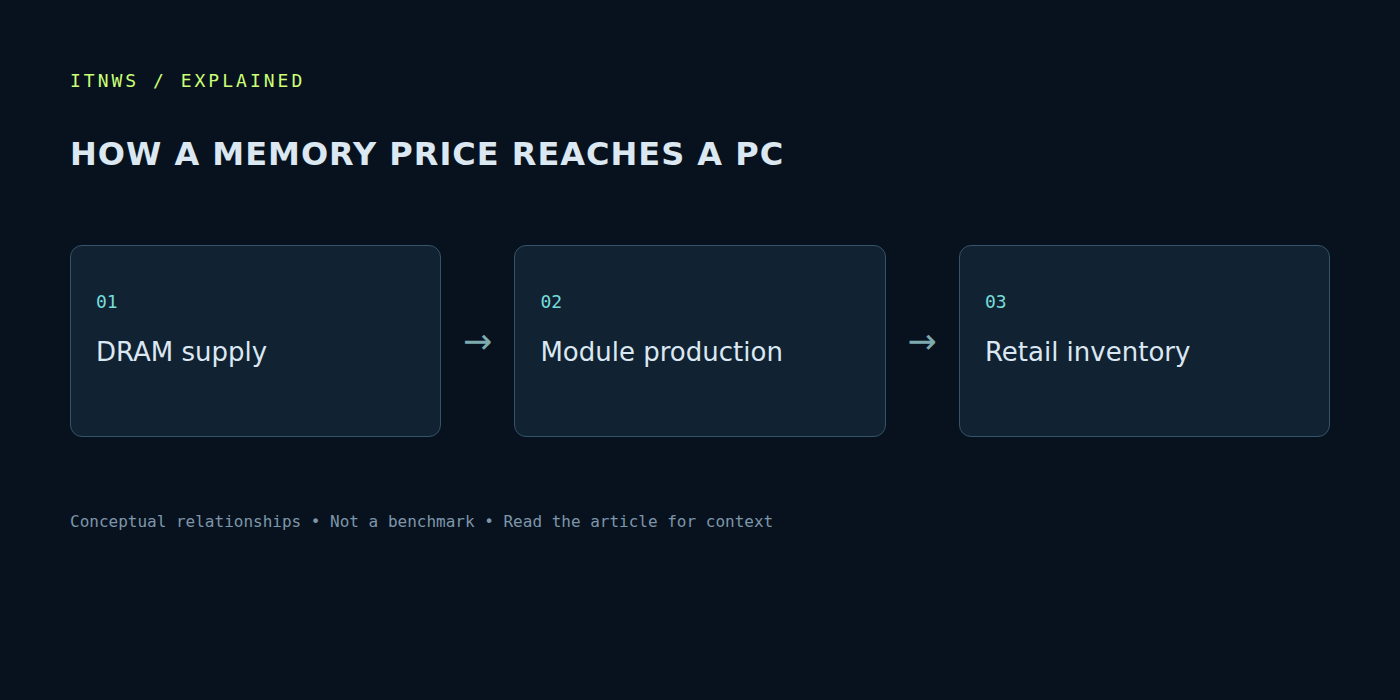Click the Not a benchmark footer note
The image size is (1400, 700).
[402, 521]
